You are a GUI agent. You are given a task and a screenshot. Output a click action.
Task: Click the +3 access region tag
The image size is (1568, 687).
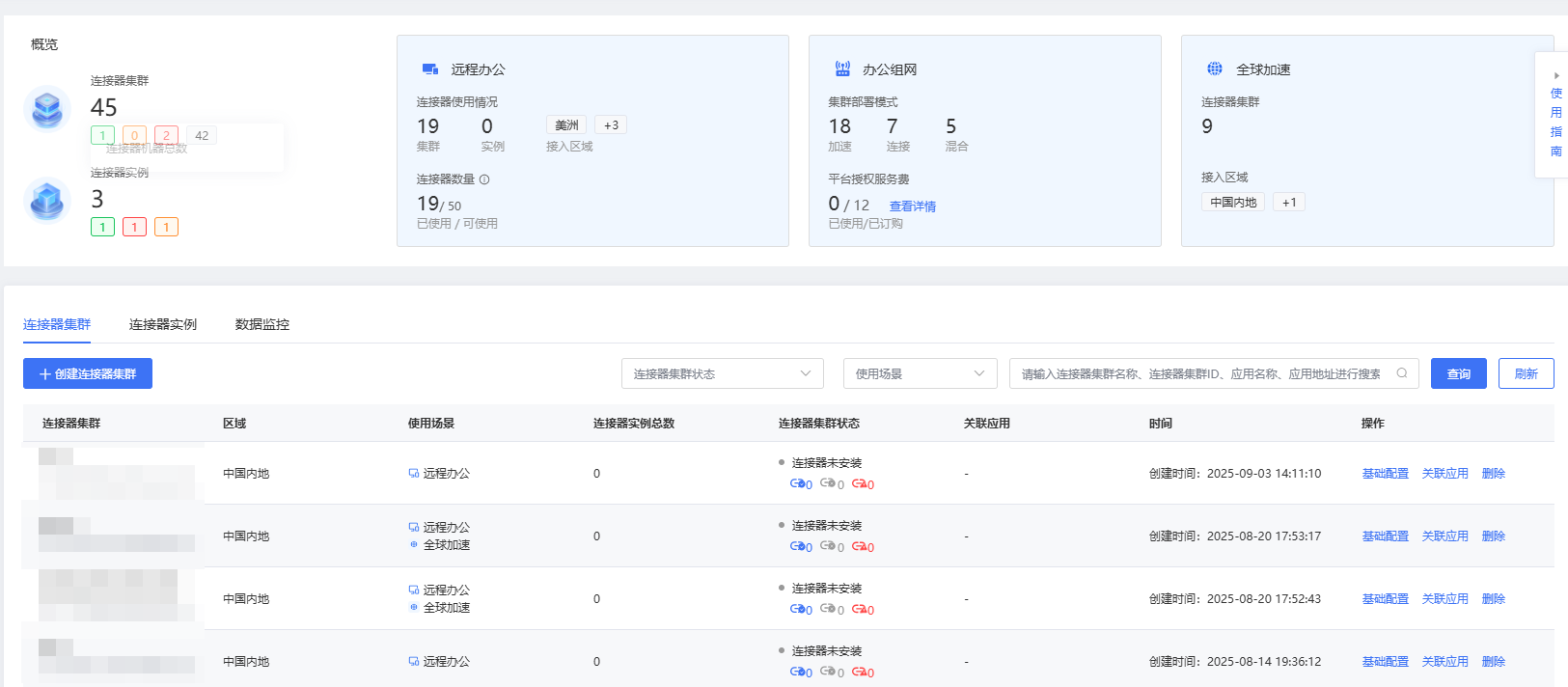pyautogui.click(x=611, y=125)
